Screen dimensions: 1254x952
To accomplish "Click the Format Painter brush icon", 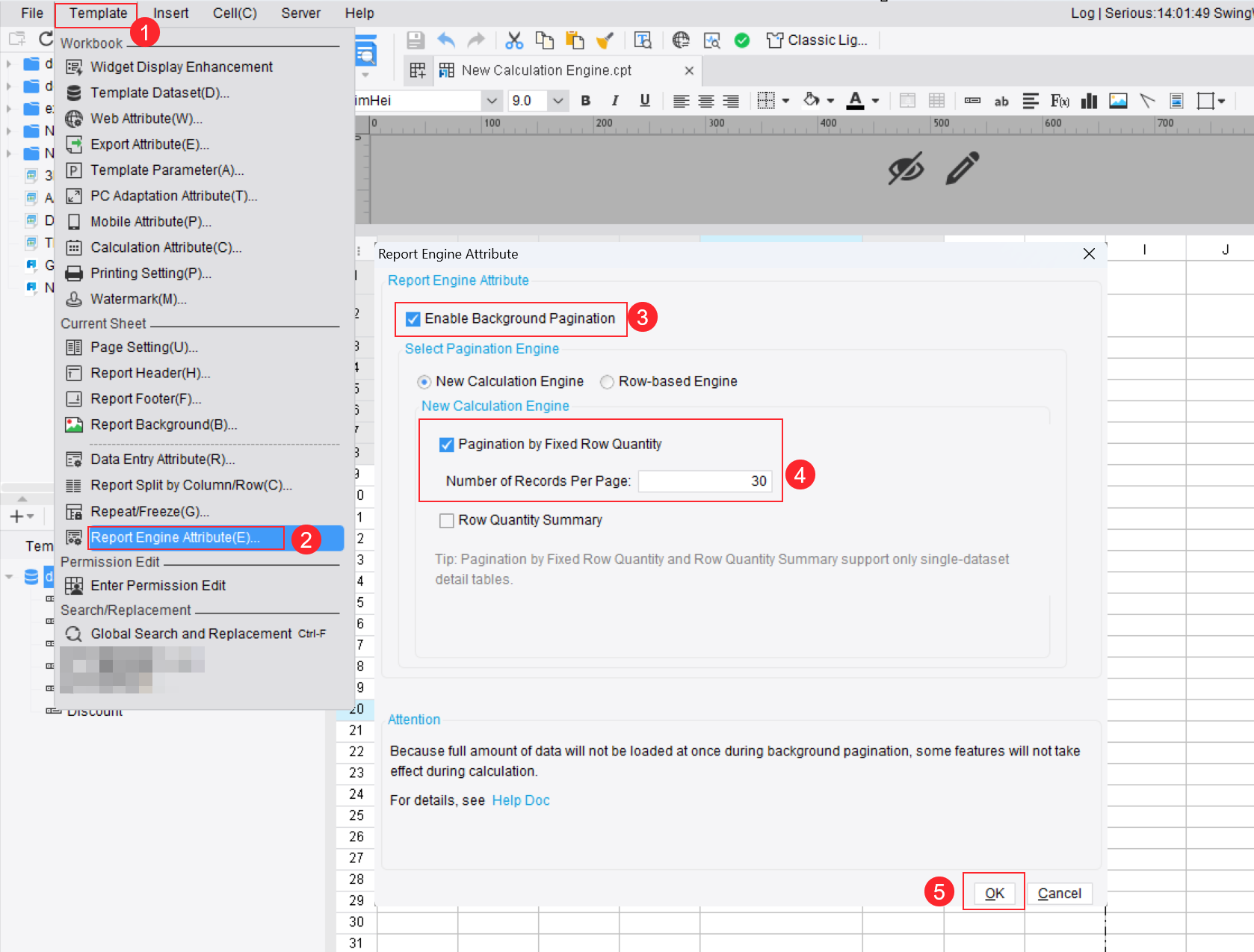I will (605, 40).
